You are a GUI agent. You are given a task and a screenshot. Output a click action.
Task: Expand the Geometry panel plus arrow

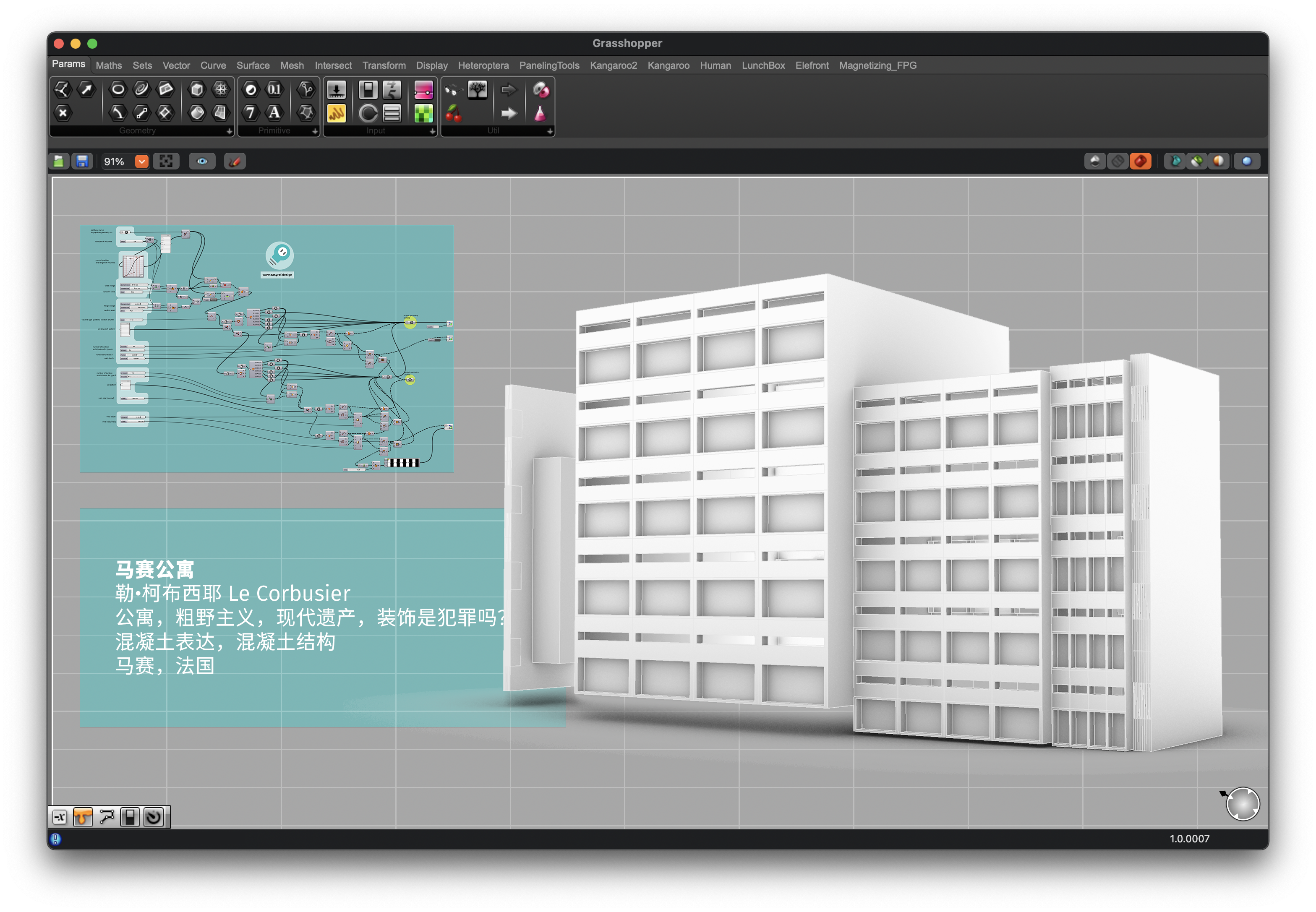(x=229, y=131)
